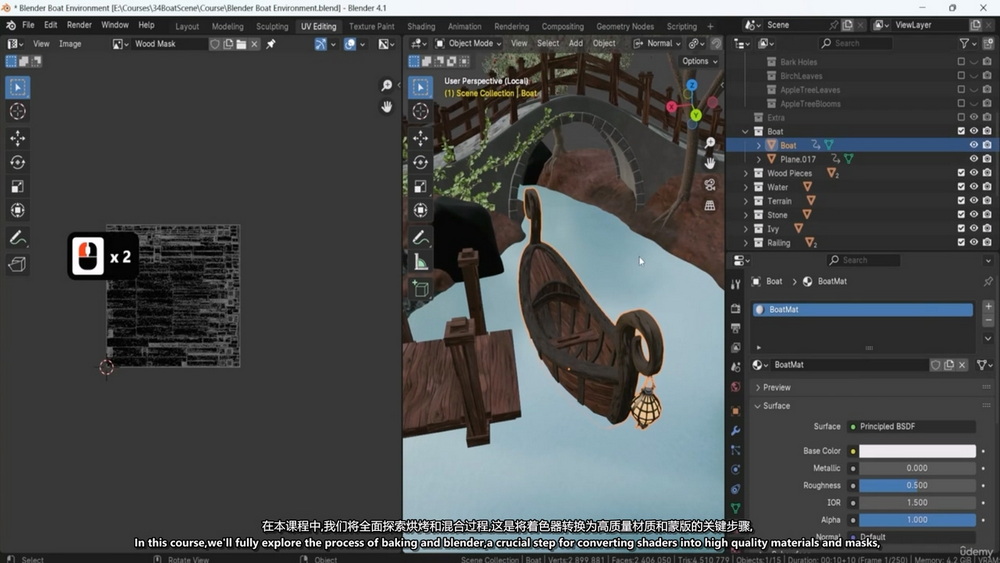Uncheck the Boat collection checkbox
This screenshot has height=563, width=1000.
tap(961, 131)
